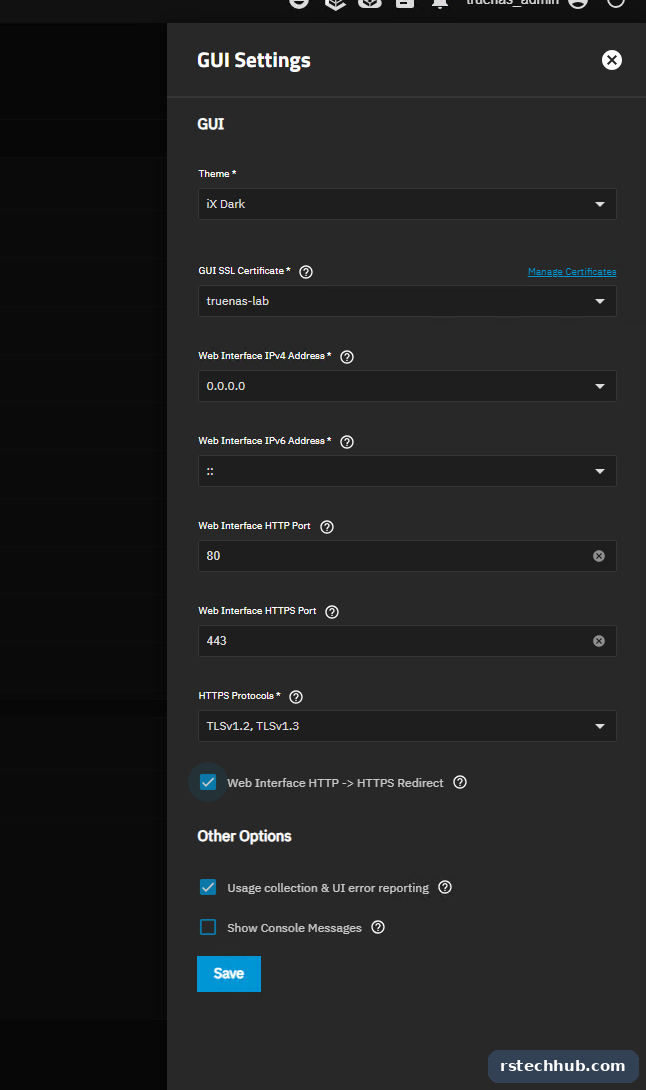Clear the HTTP Port value 80
Image resolution: width=646 pixels, height=1090 pixels.
pyautogui.click(x=599, y=556)
